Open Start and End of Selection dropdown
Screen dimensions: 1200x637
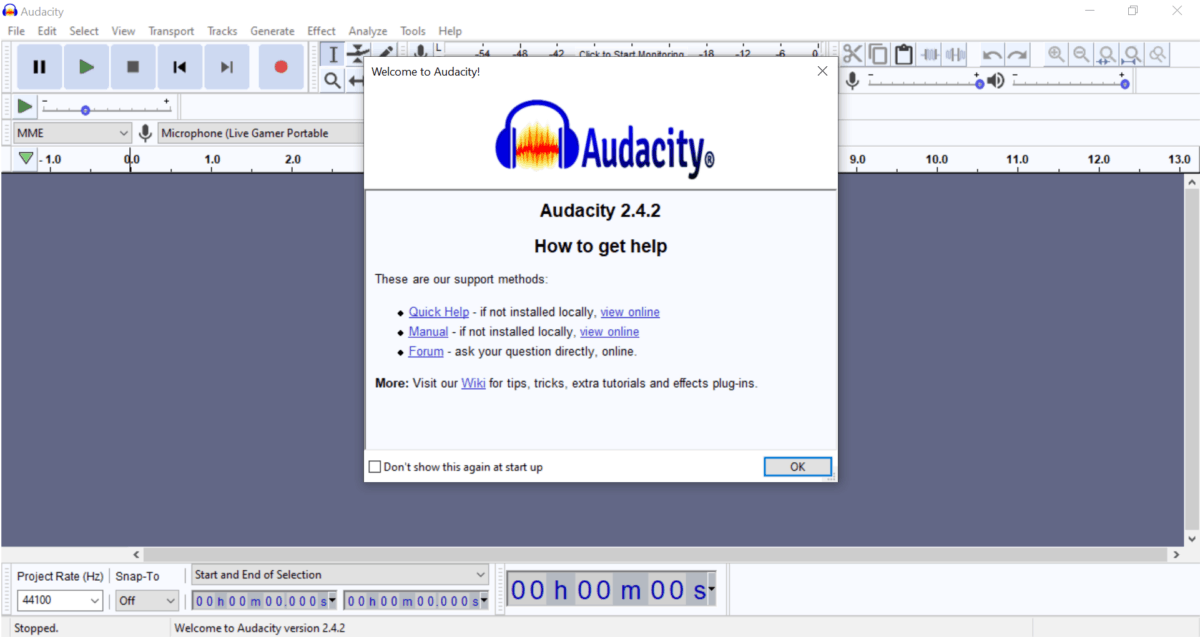(340, 575)
